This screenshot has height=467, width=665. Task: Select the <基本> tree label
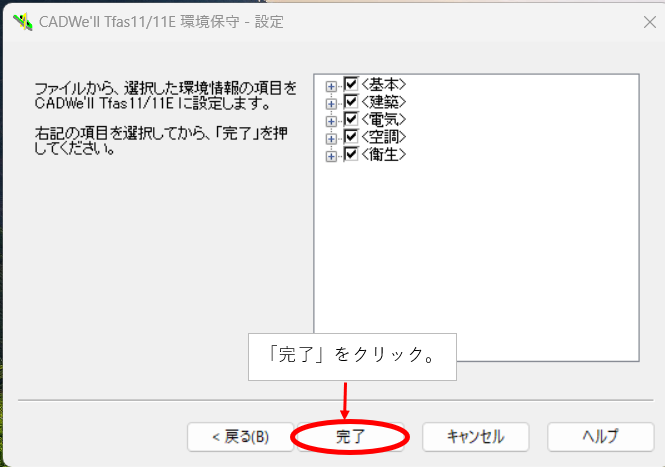point(383,84)
